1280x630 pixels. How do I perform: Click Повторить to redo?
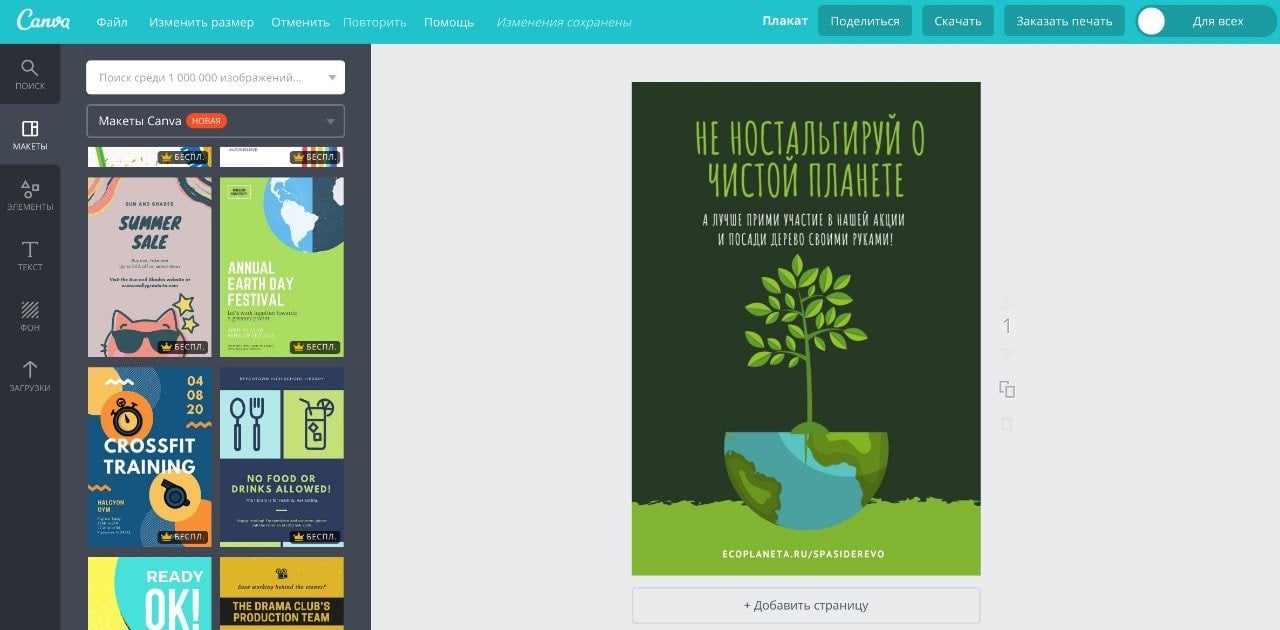click(375, 21)
